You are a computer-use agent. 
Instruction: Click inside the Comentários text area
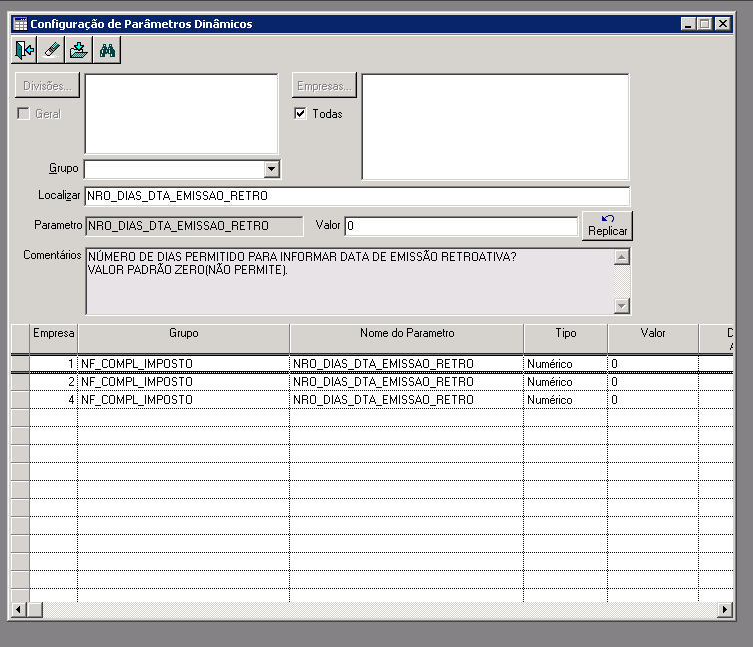(350, 281)
